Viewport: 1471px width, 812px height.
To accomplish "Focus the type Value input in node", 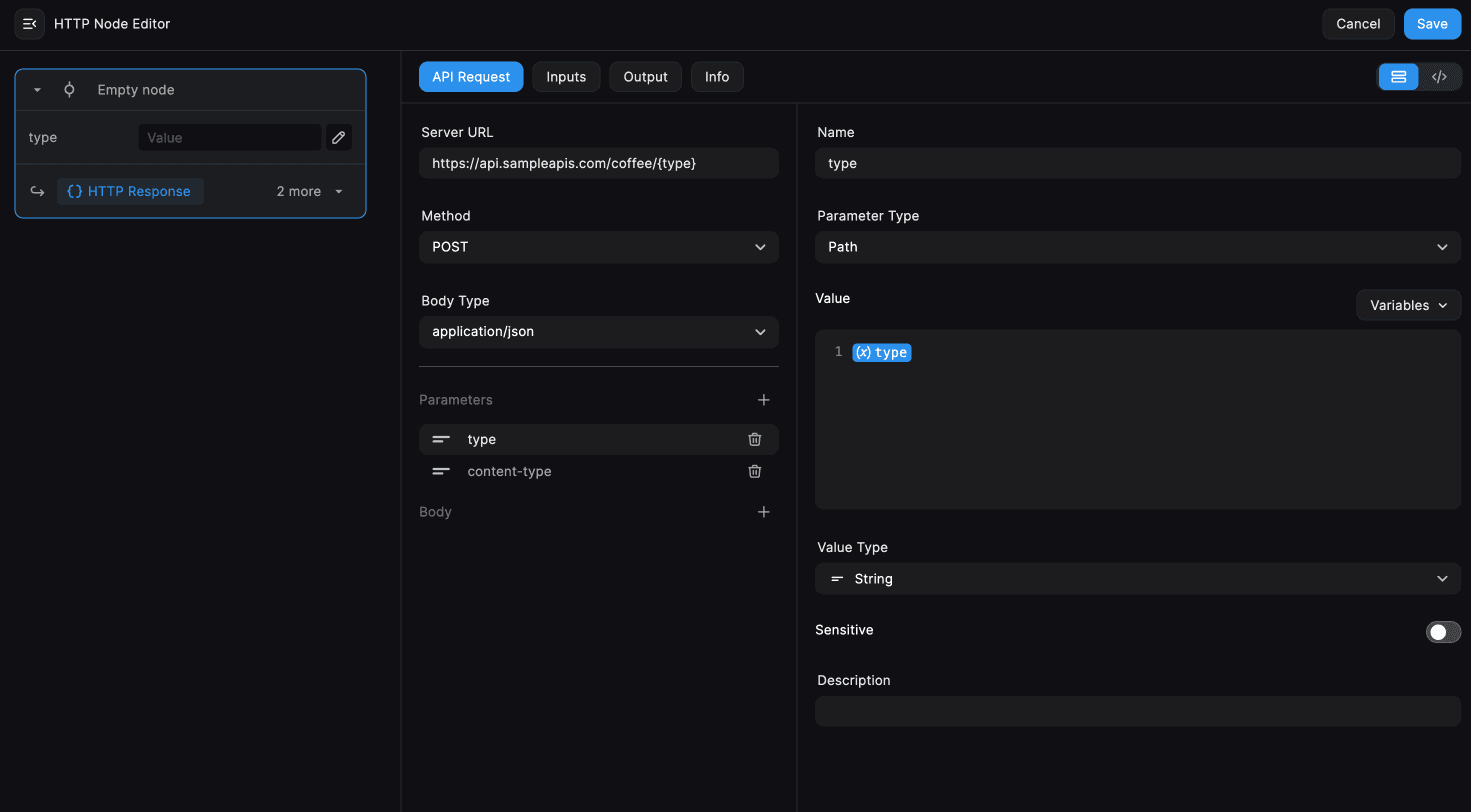I will click(230, 138).
